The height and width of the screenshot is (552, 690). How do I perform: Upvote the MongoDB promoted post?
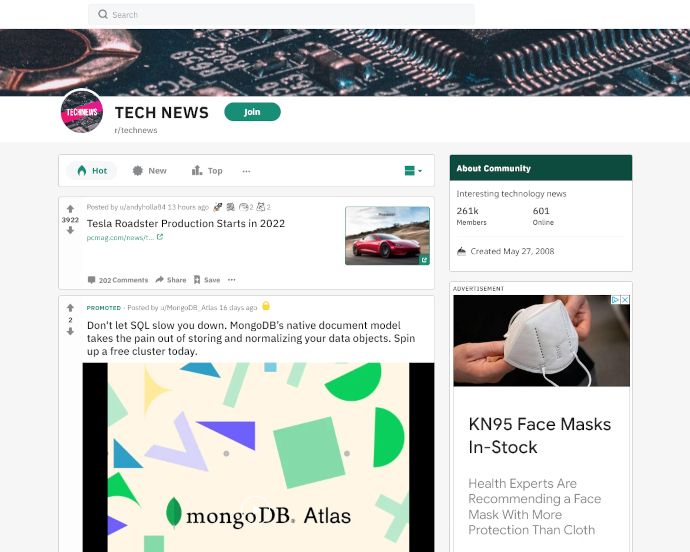(x=70, y=308)
